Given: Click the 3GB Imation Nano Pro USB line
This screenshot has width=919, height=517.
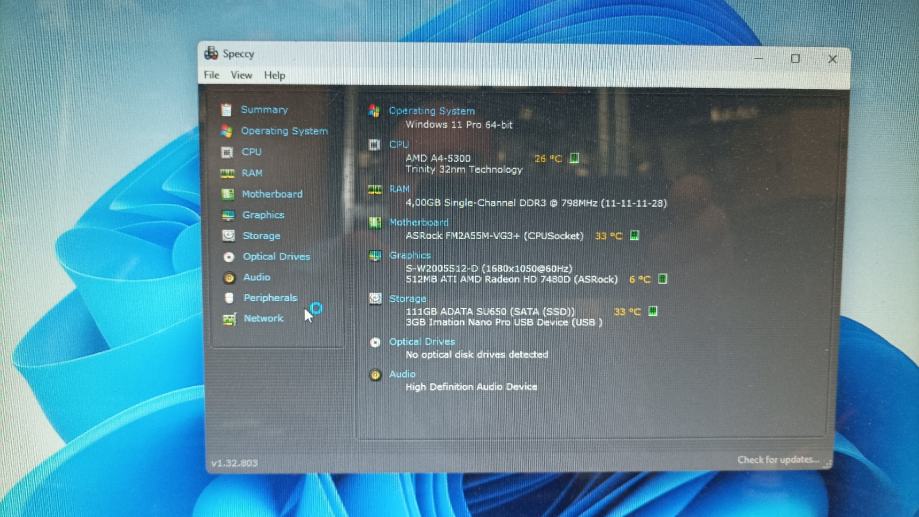Looking at the screenshot, I should point(504,322).
